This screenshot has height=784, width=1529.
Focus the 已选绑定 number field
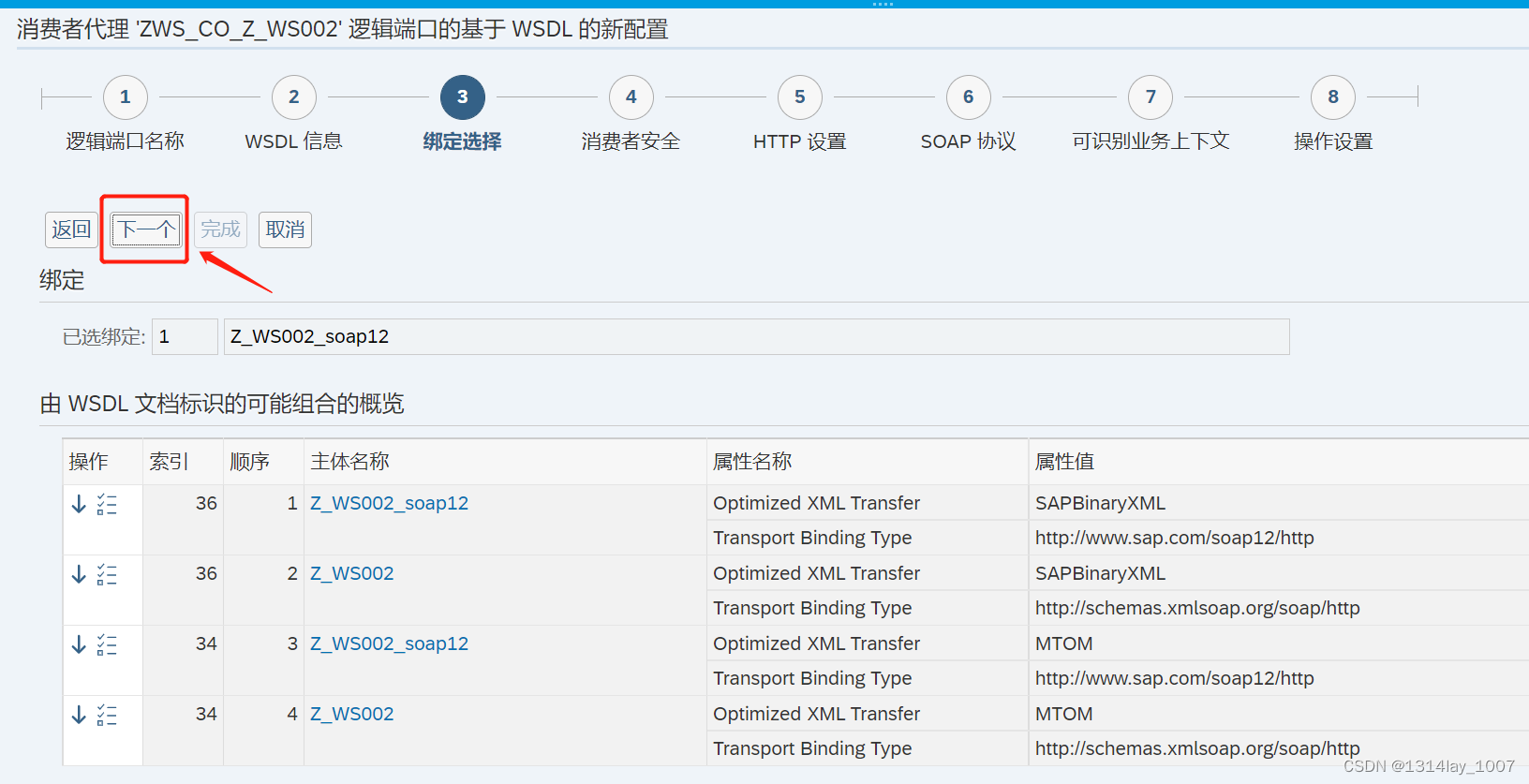point(185,336)
